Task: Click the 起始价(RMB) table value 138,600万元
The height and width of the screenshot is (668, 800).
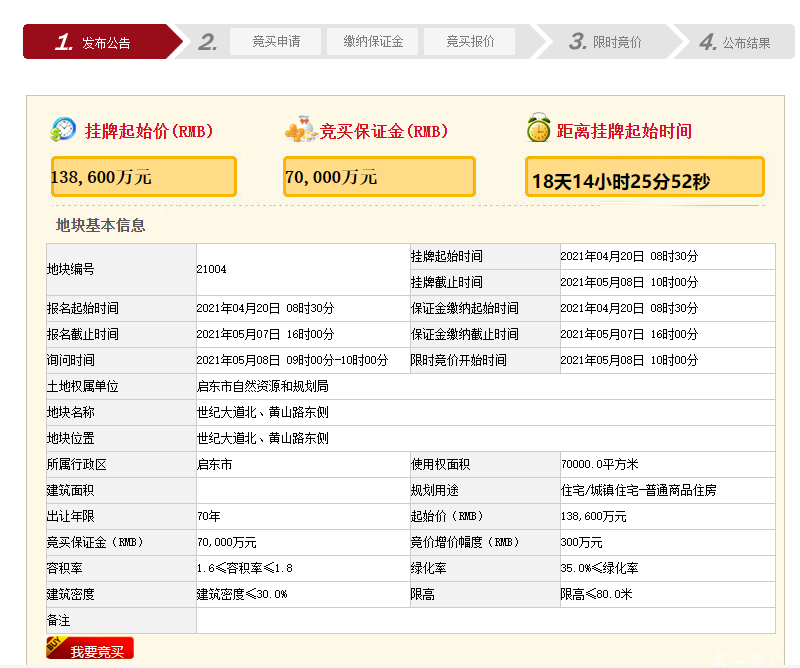Action: click(x=593, y=516)
